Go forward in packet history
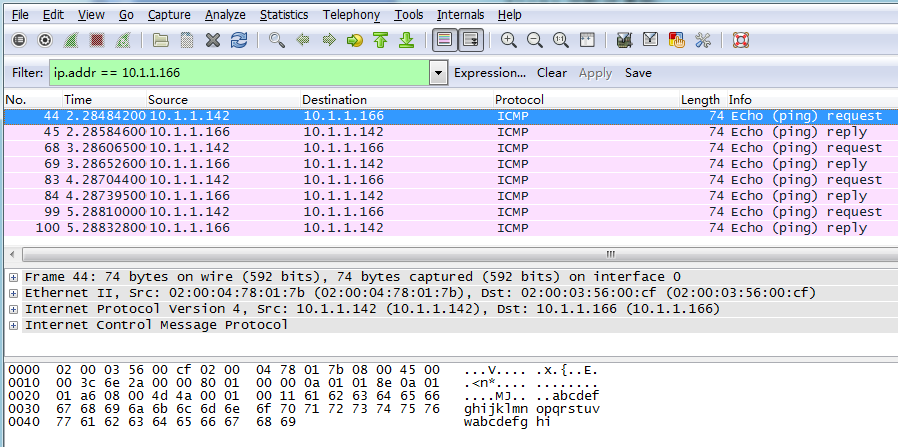Viewport: 898px width, 447px height. pos(329,40)
